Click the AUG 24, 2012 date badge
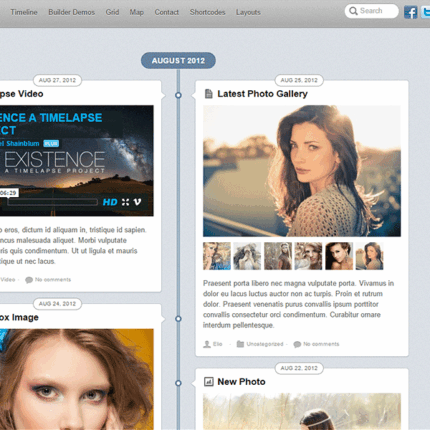 [57, 304]
